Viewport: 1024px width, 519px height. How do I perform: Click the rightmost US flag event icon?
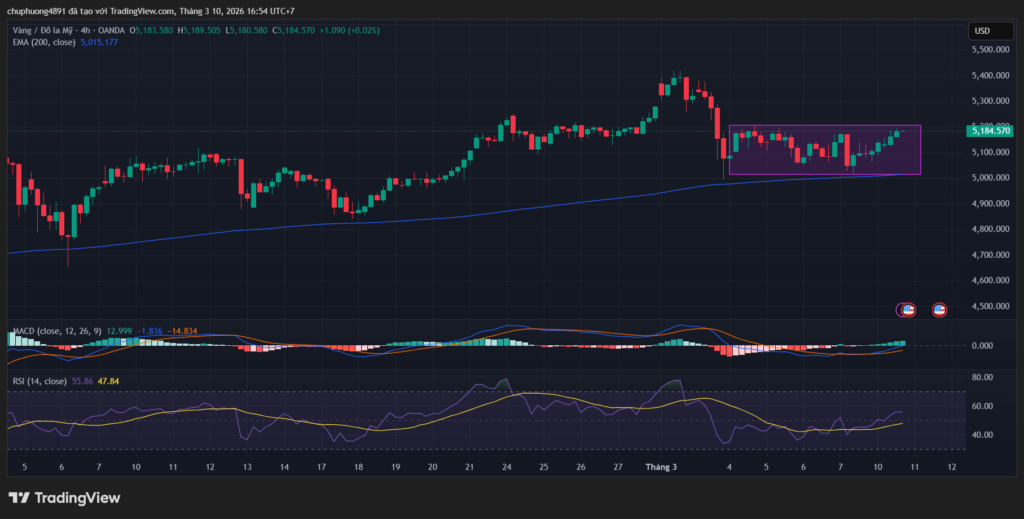point(940,310)
